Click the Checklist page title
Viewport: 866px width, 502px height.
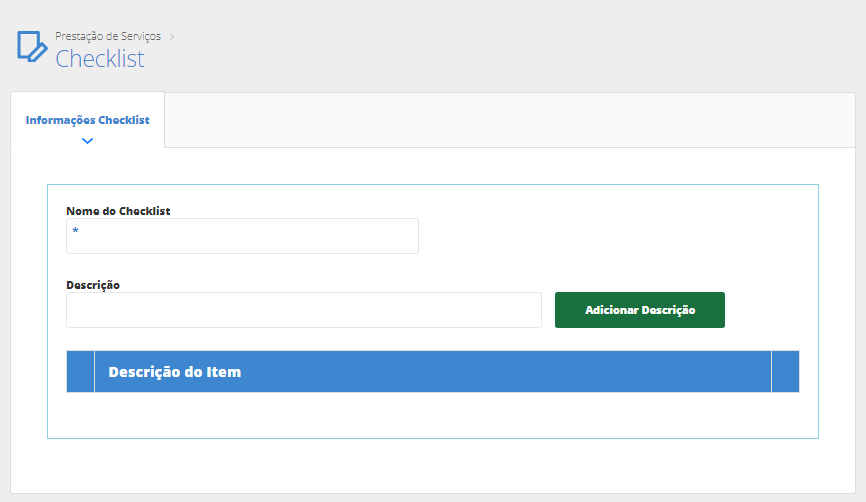100,59
